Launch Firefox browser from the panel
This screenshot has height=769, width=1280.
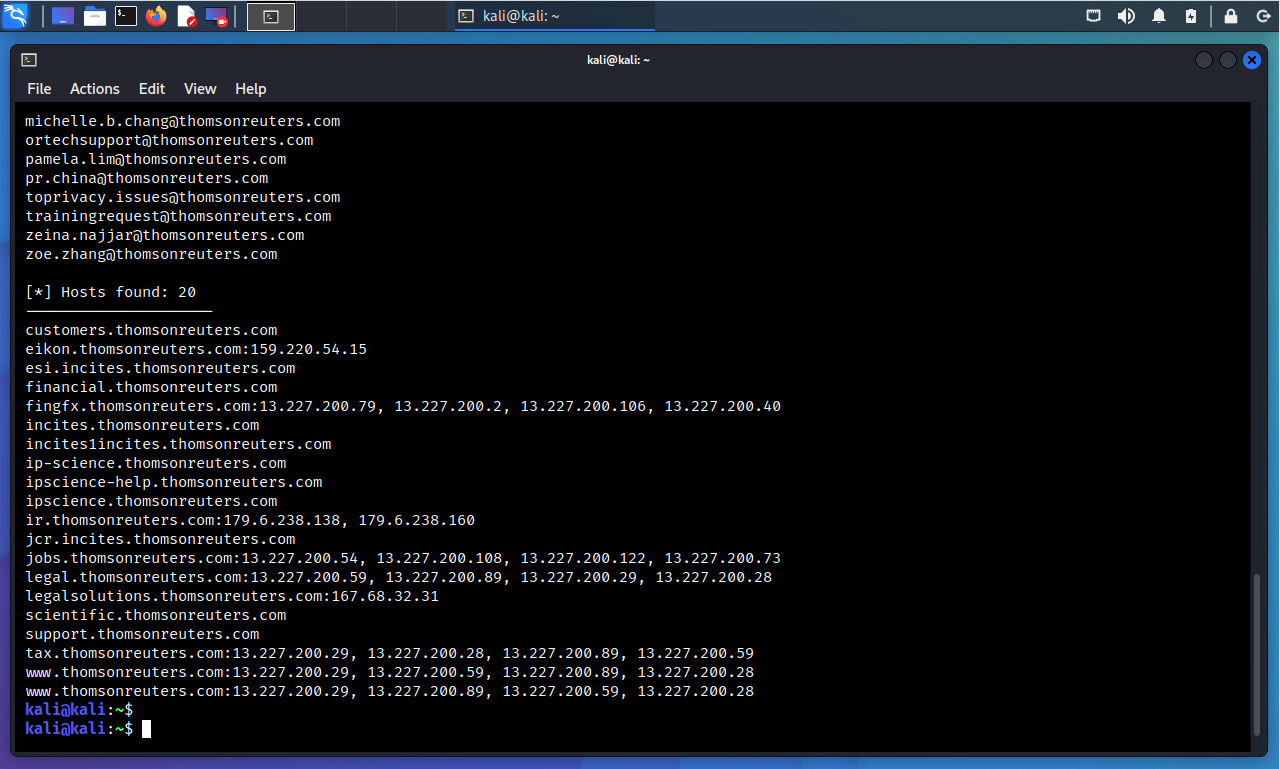click(x=155, y=16)
